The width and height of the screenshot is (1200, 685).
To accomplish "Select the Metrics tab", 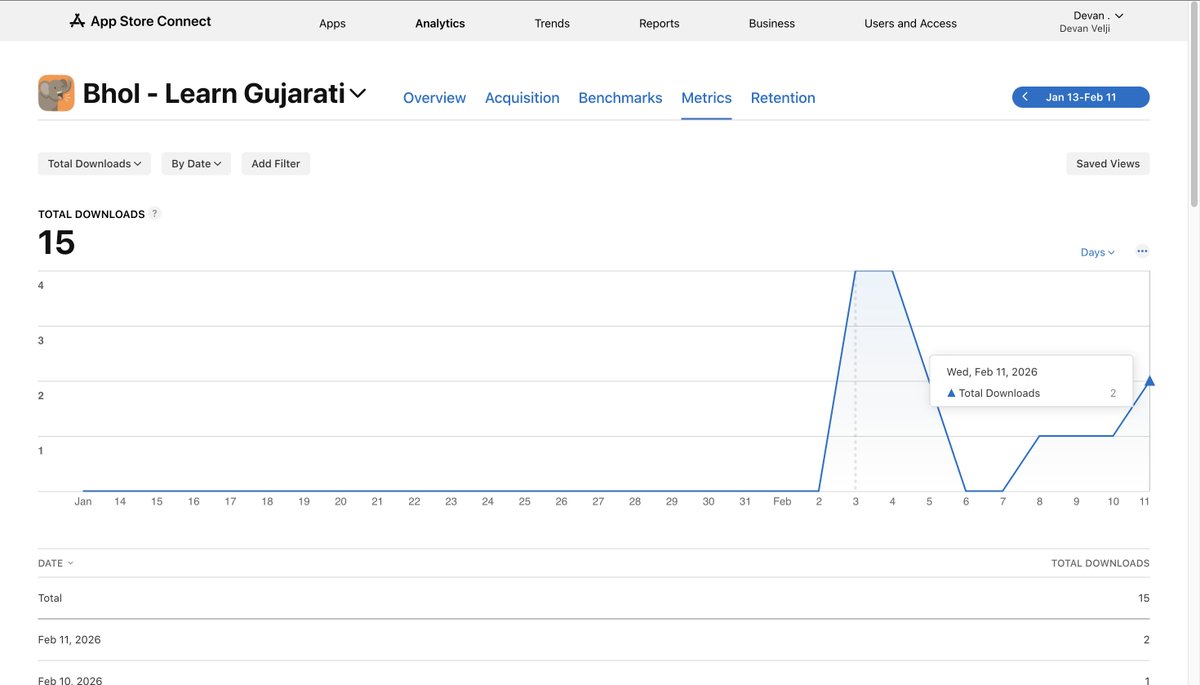I will [706, 98].
